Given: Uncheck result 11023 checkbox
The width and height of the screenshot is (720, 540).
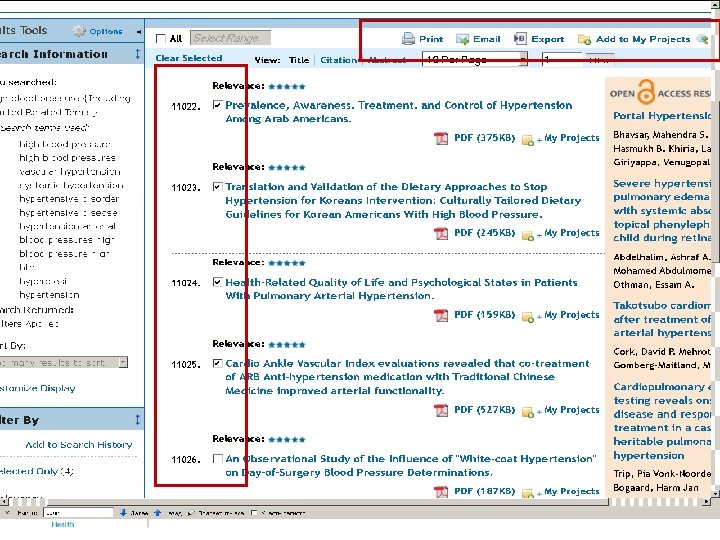Looking at the screenshot, I should point(218,186).
